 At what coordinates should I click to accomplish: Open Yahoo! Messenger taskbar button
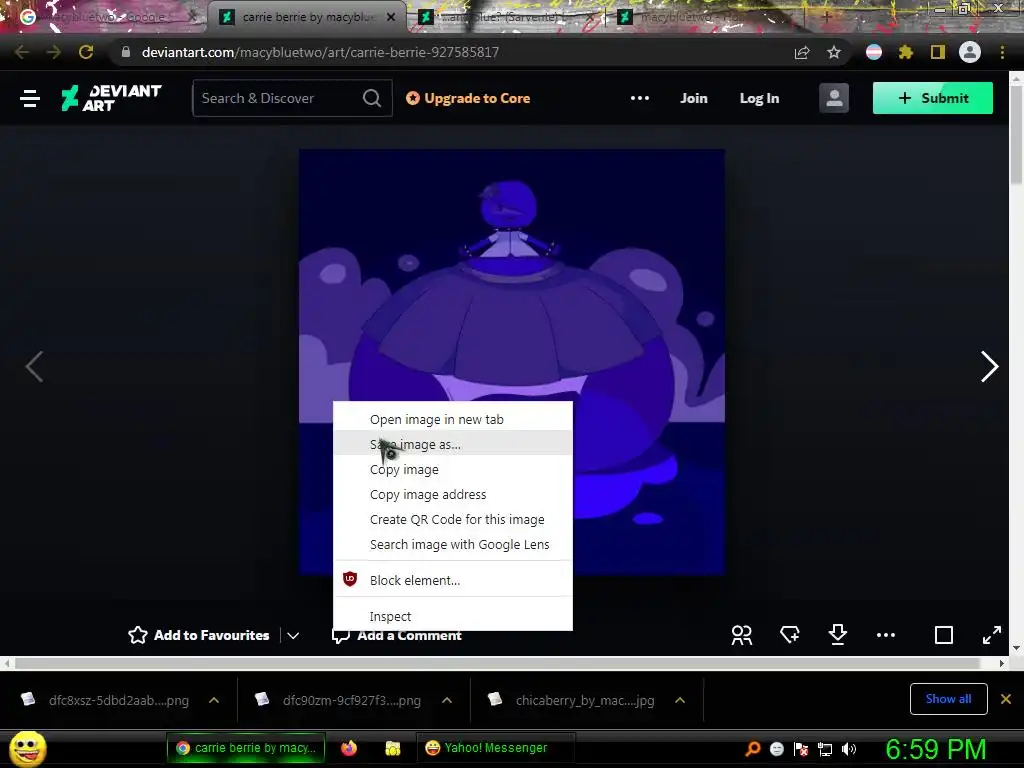494,748
